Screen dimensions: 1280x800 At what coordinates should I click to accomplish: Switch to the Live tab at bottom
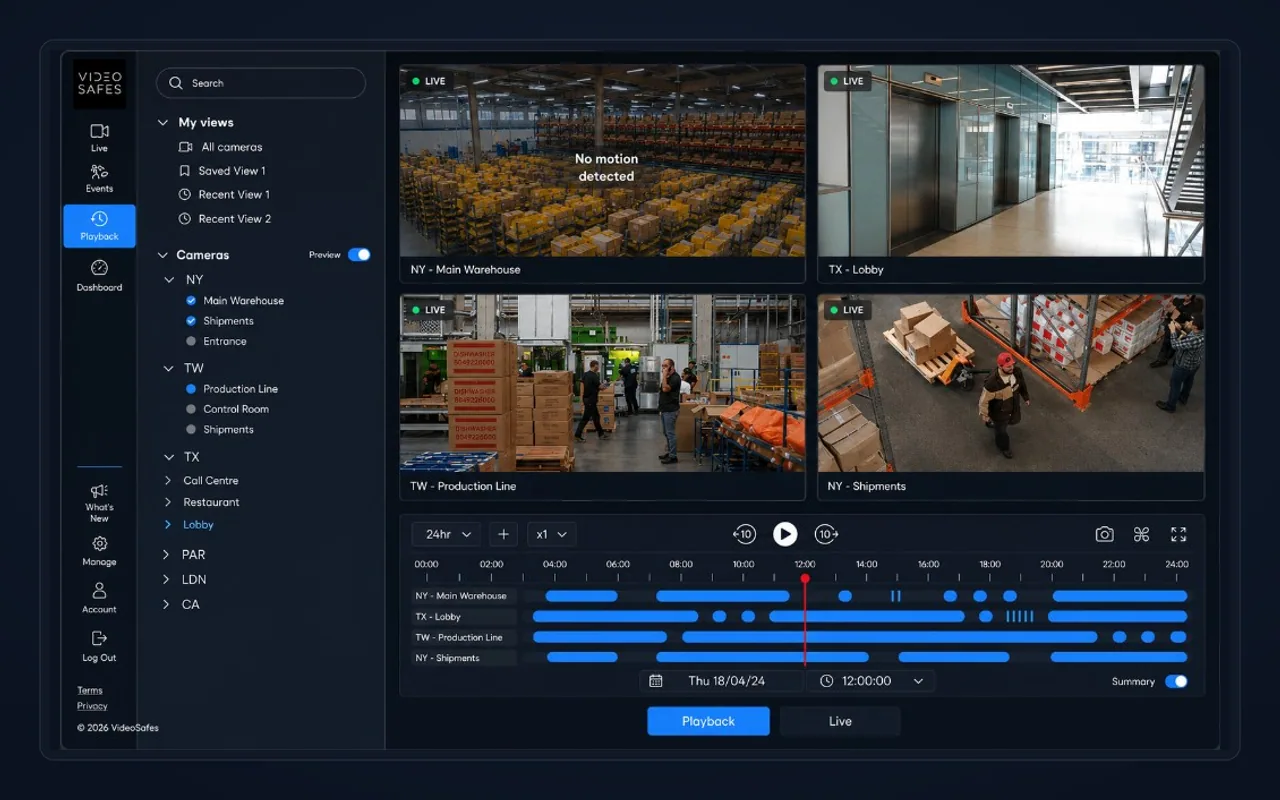pyautogui.click(x=840, y=721)
